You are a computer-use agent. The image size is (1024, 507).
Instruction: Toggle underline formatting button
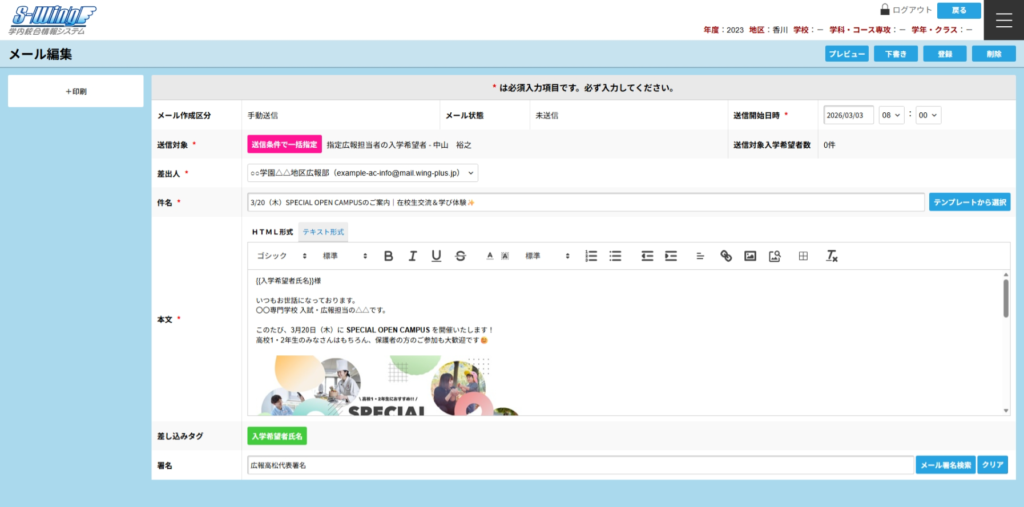pos(436,256)
